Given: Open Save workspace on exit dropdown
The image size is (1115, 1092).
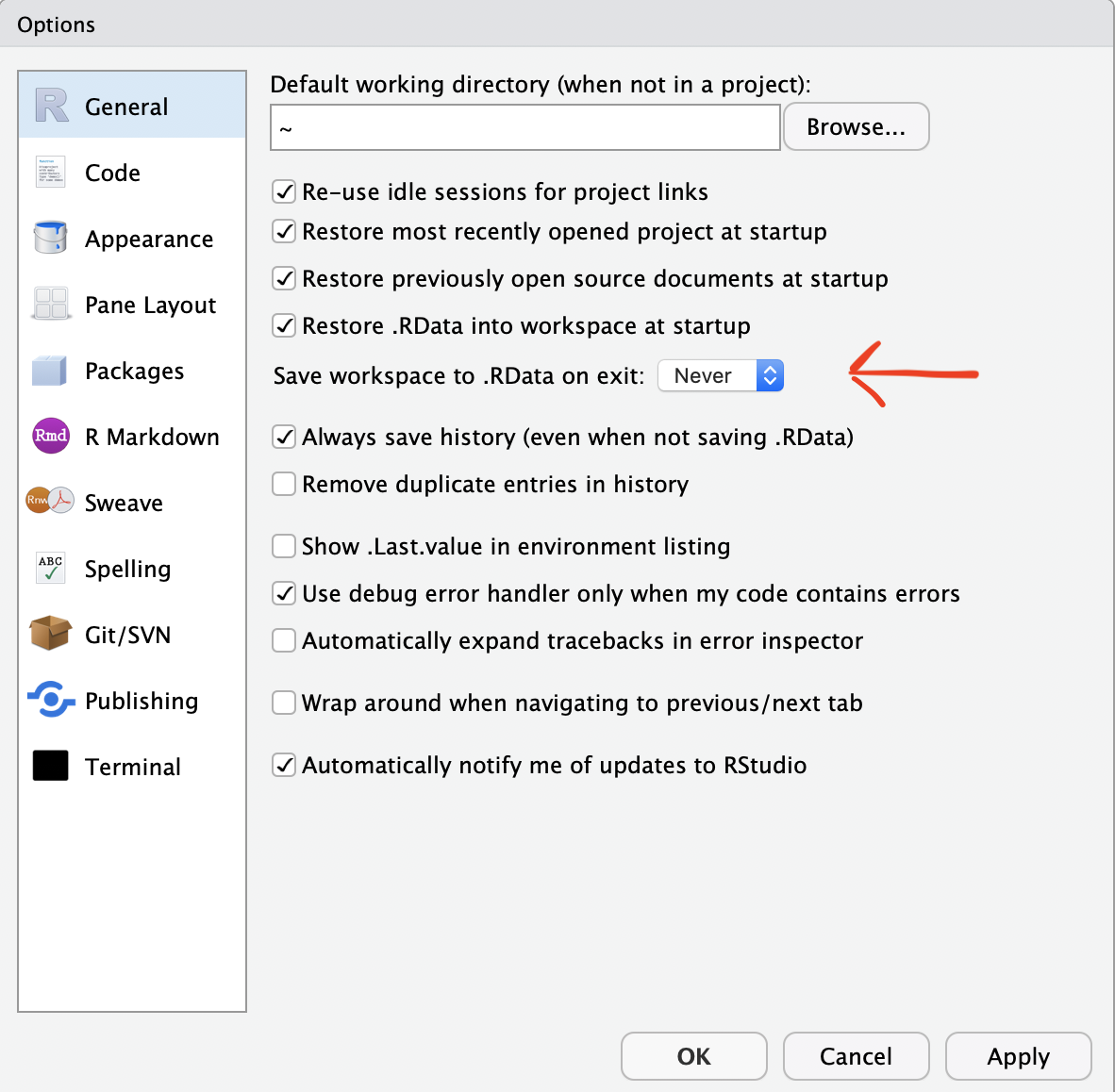Looking at the screenshot, I should click(x=721, y=375).
